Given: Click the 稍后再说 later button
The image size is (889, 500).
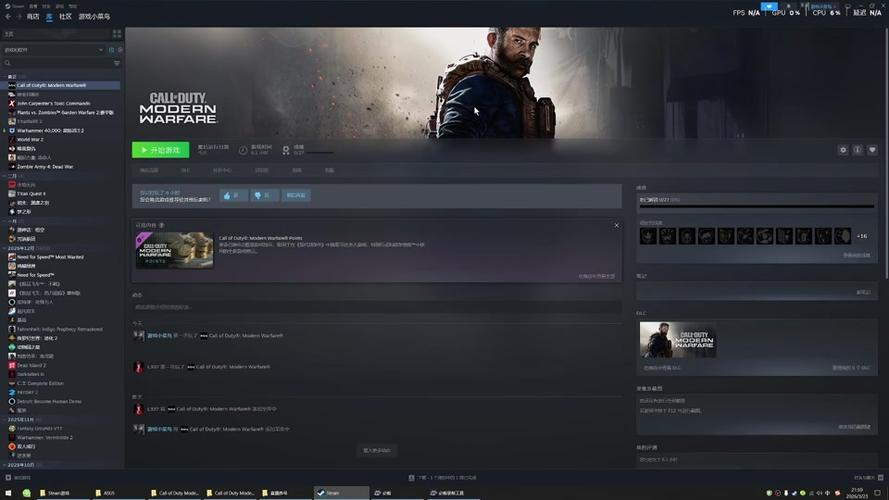Looking at the screenshot, I should click(x=296, y=196).
